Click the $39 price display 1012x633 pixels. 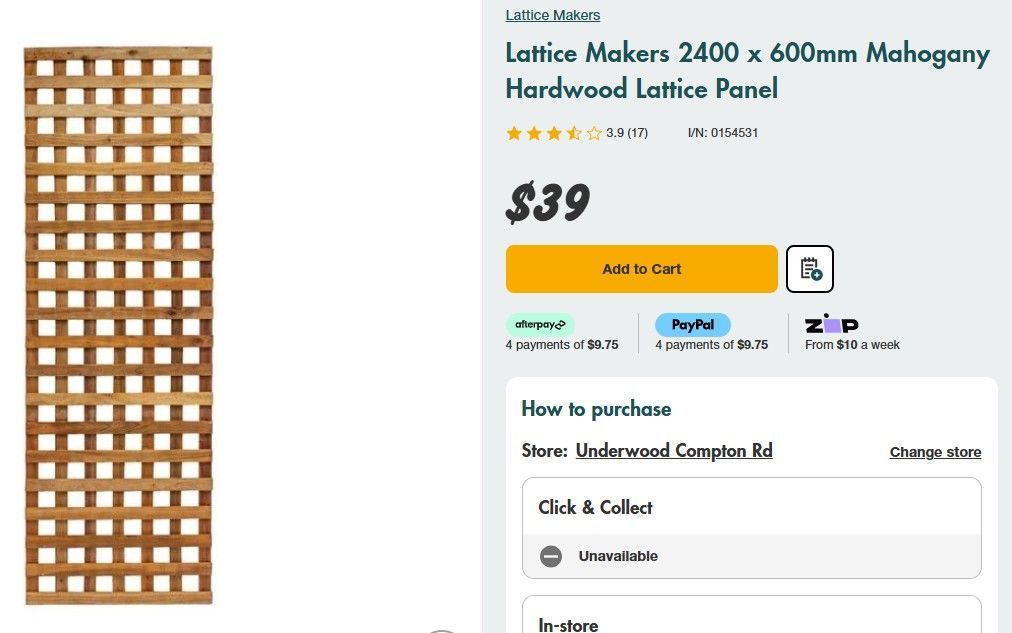[547, 202]
